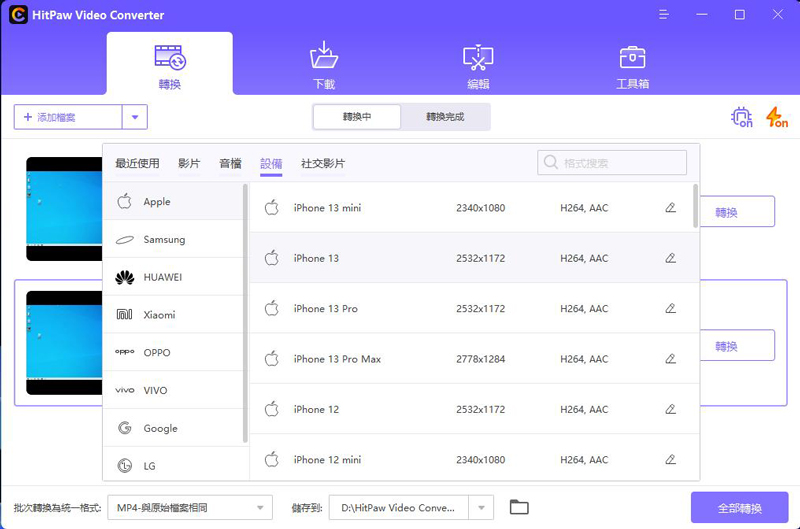The height and width of the screenshot is (529, 800).
Task: Toggle hardware acceleration chip icon
Action: [x=741, y=117]
